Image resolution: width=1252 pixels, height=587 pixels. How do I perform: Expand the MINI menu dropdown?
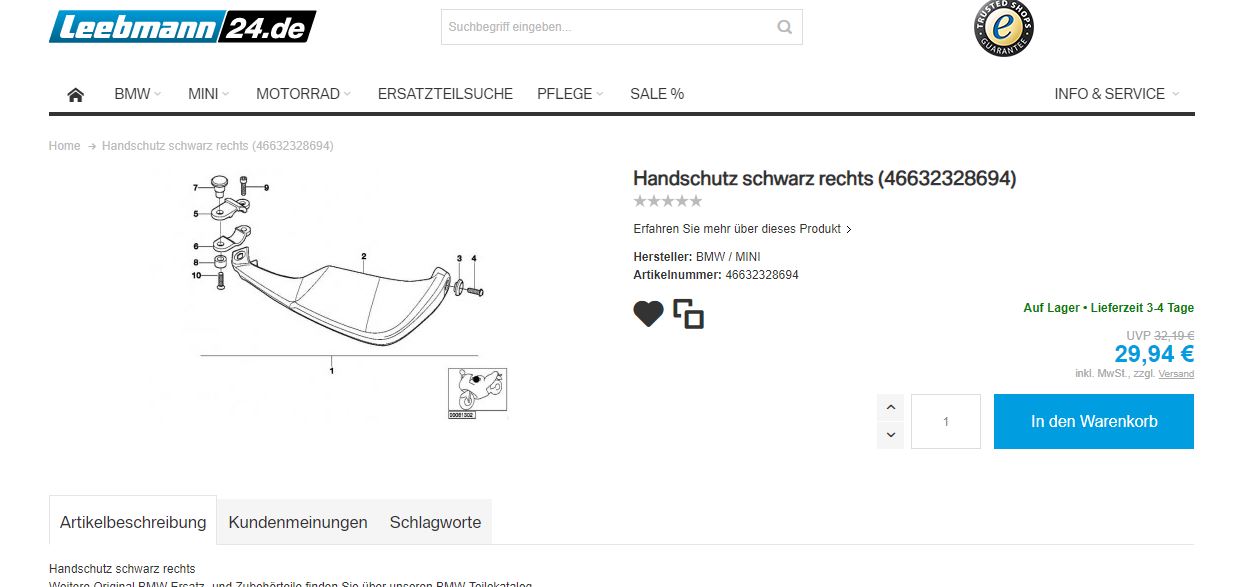coord(209,94)
